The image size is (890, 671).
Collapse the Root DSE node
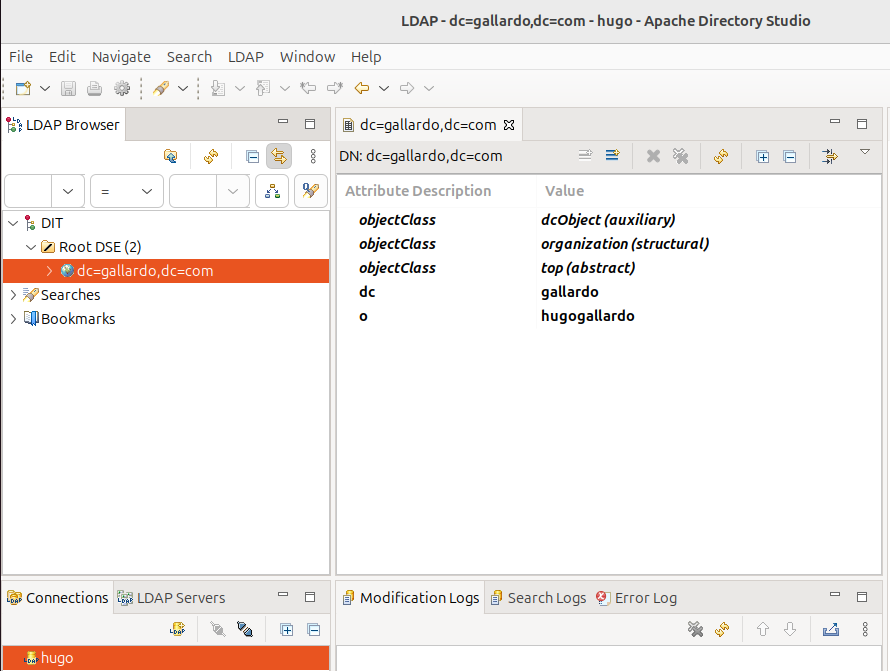[x=31, y=247]
